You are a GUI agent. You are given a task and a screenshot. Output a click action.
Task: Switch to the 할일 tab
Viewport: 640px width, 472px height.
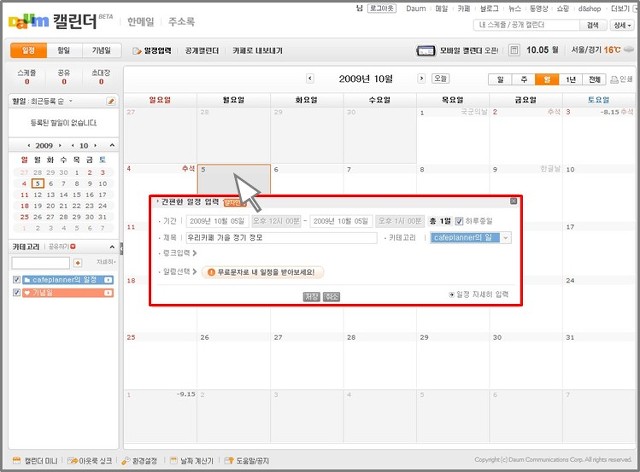(x=64, y=50)
